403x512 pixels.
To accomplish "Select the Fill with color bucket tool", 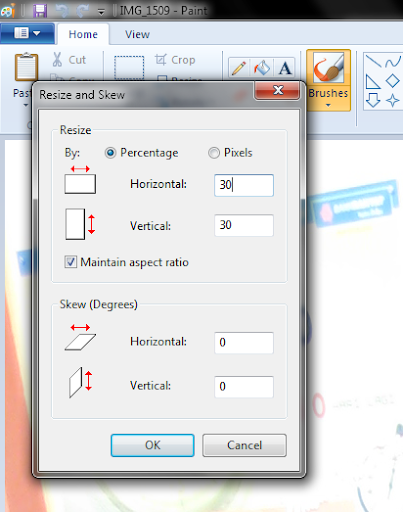I will pyautogui.click(x=262, y=68).
